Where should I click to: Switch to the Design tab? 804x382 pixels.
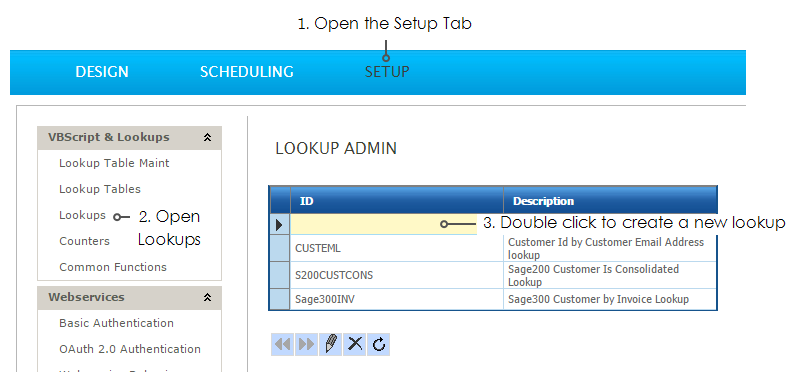click(102, 72)
